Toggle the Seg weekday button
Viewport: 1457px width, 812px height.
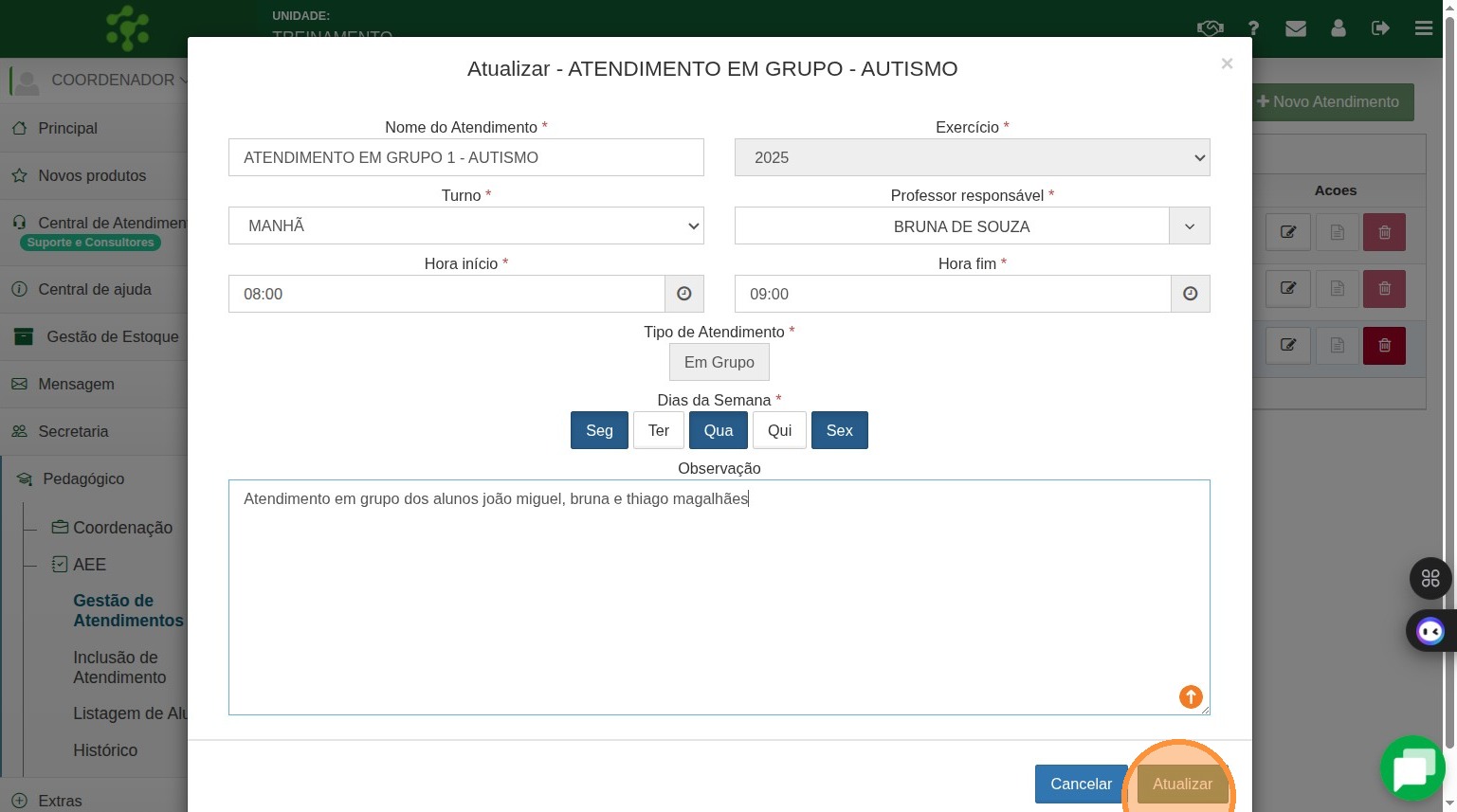(599, 430)
